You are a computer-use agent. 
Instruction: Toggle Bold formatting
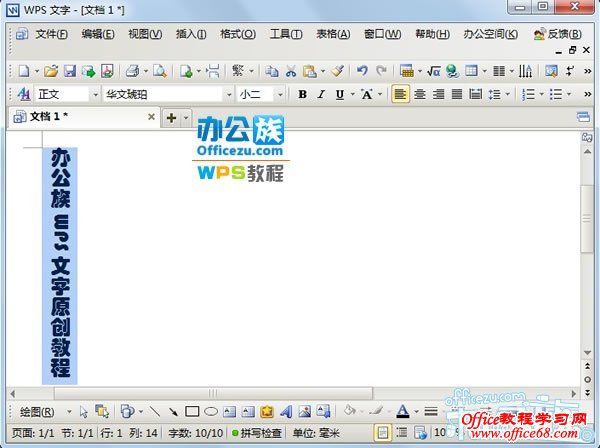[x=302, y=94]
